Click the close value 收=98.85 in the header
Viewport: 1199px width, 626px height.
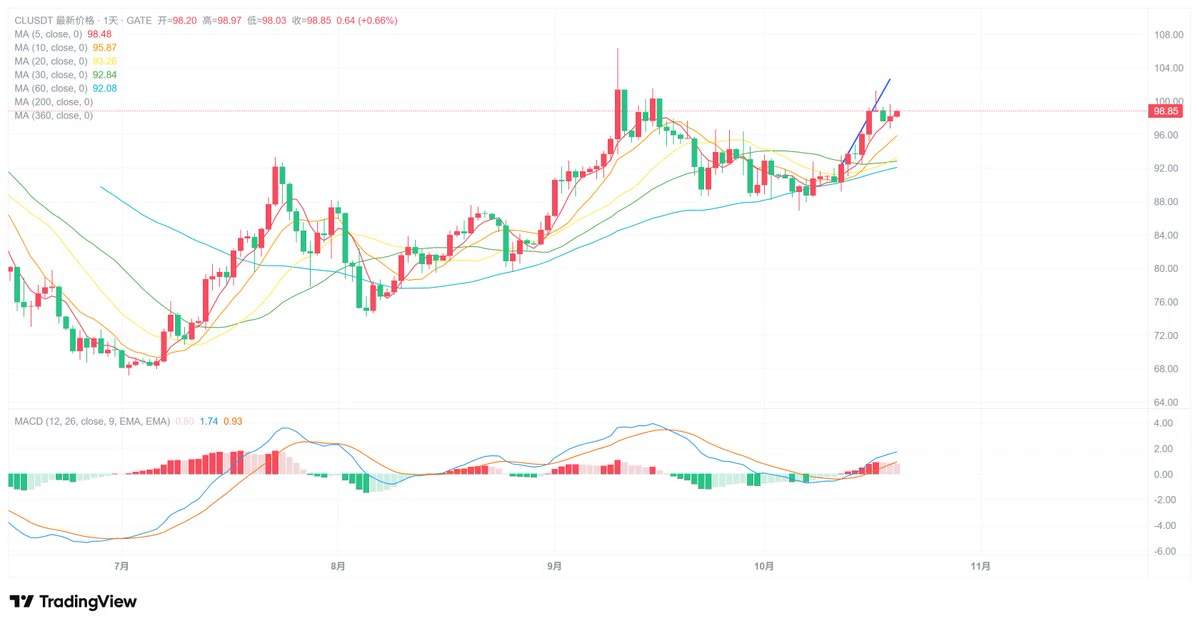coord(311,21)
